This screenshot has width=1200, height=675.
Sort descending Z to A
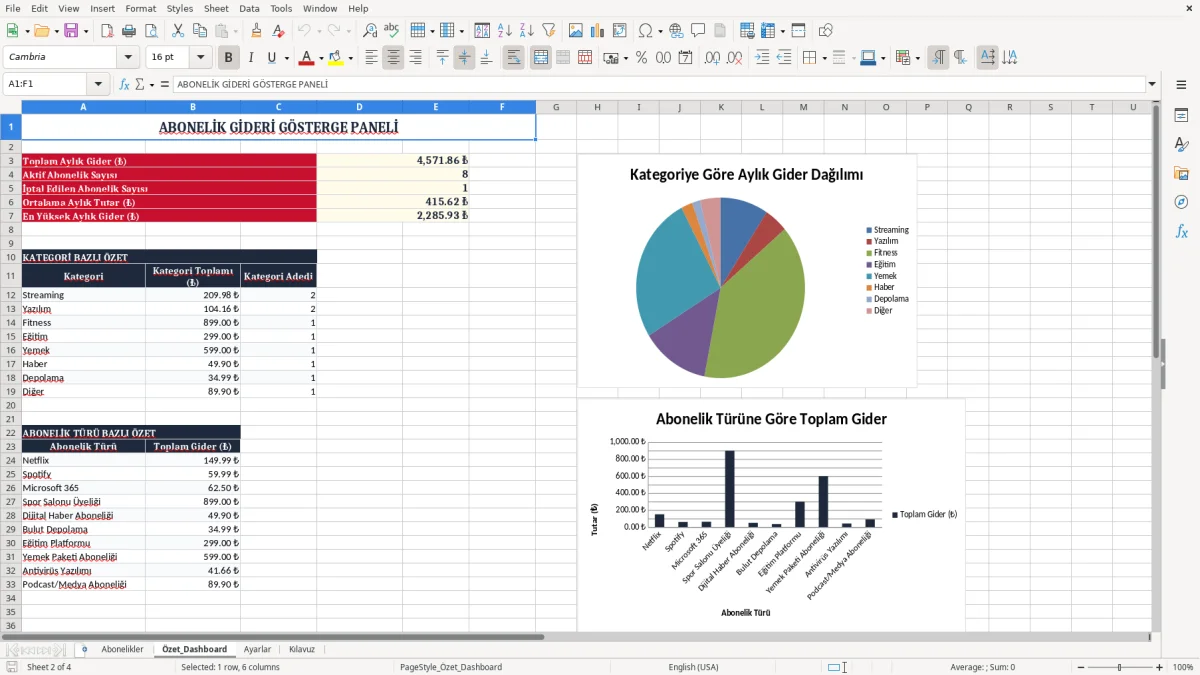[x=527, y=31]
